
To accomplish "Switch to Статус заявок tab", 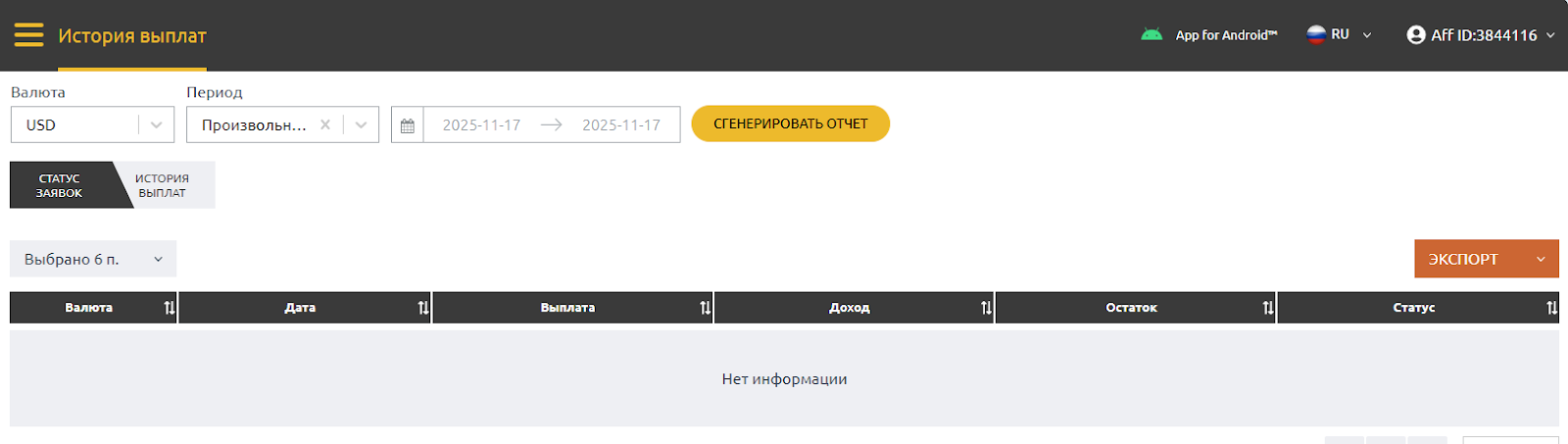I will point(60,185).
